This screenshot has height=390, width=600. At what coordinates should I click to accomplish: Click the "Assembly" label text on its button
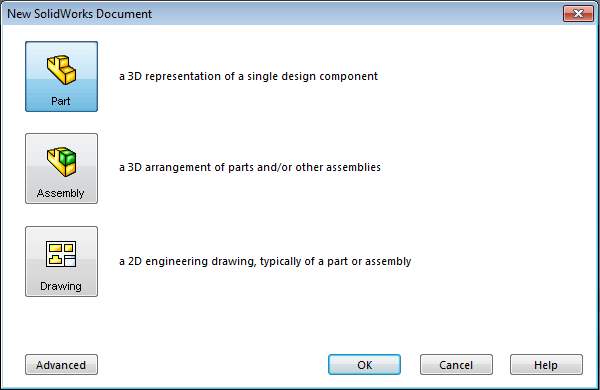tap(60, 193)
